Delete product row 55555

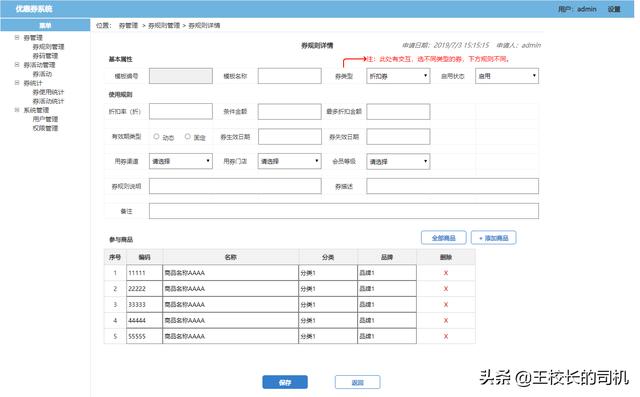pos(446,336)
